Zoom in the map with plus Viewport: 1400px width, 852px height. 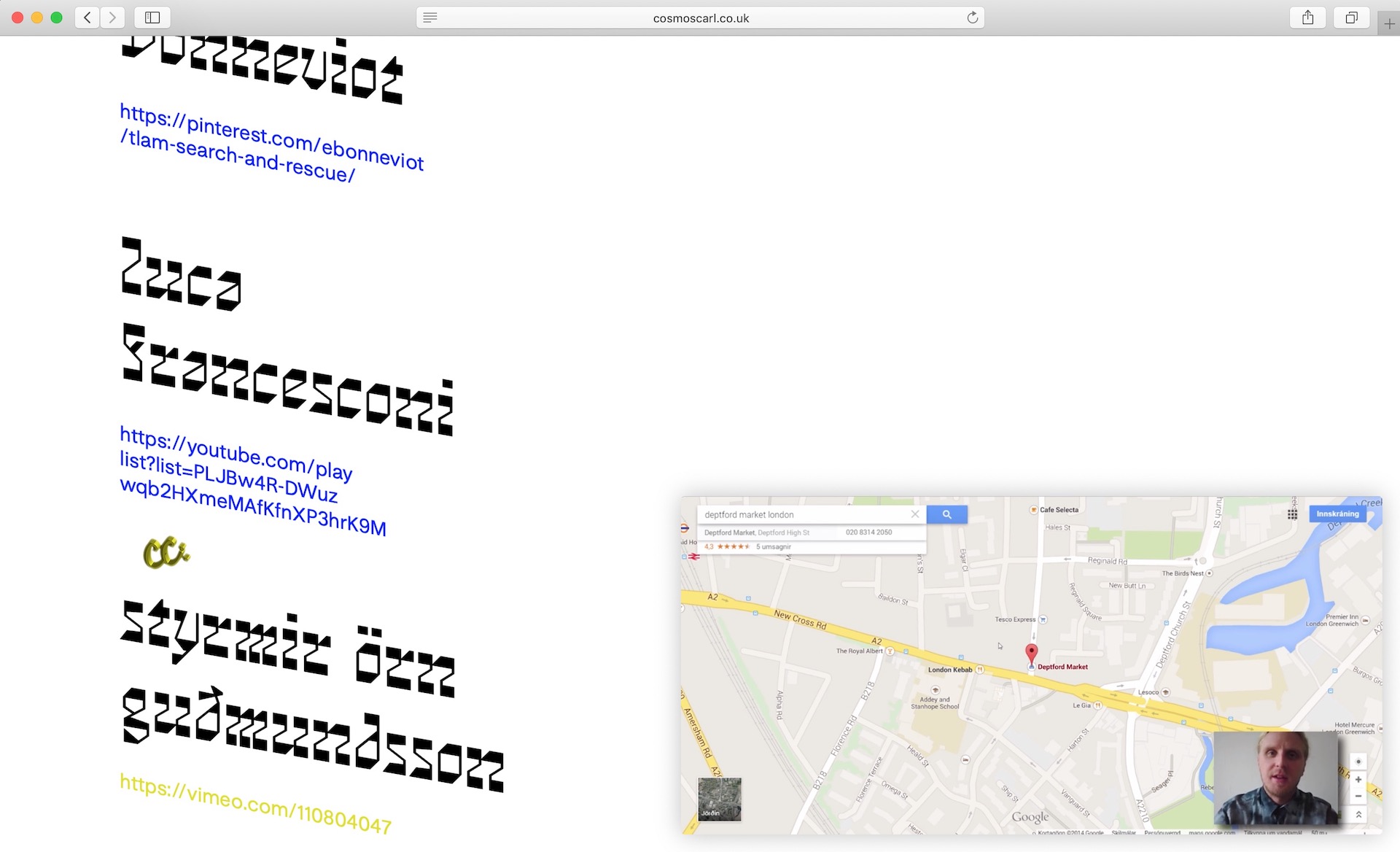1358,780
